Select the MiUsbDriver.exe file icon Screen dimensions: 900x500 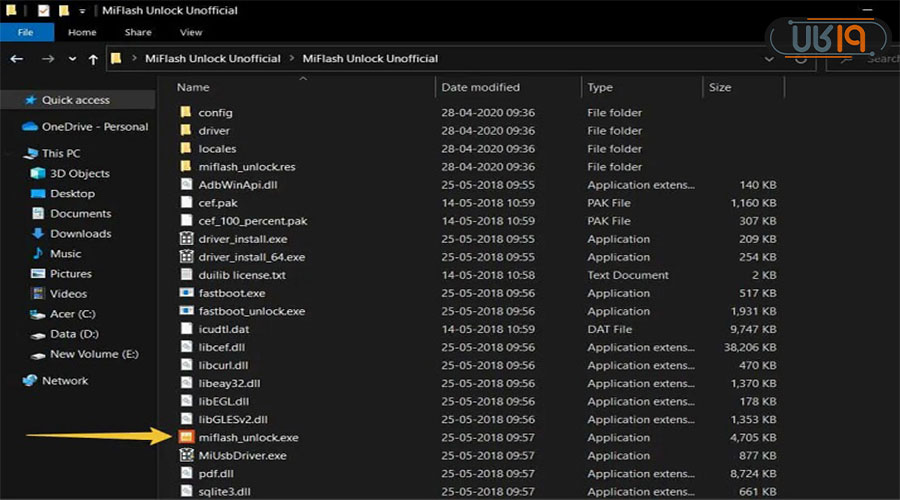coord(185,455)
